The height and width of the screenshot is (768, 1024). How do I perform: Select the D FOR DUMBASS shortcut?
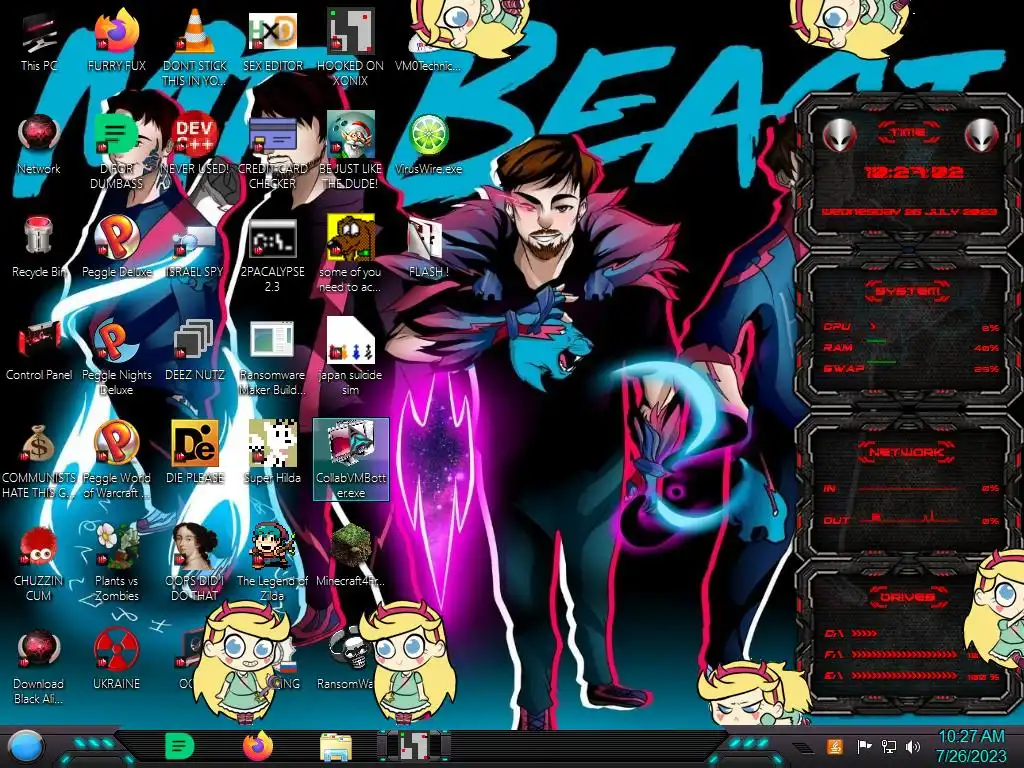click(x=116, y=150)
